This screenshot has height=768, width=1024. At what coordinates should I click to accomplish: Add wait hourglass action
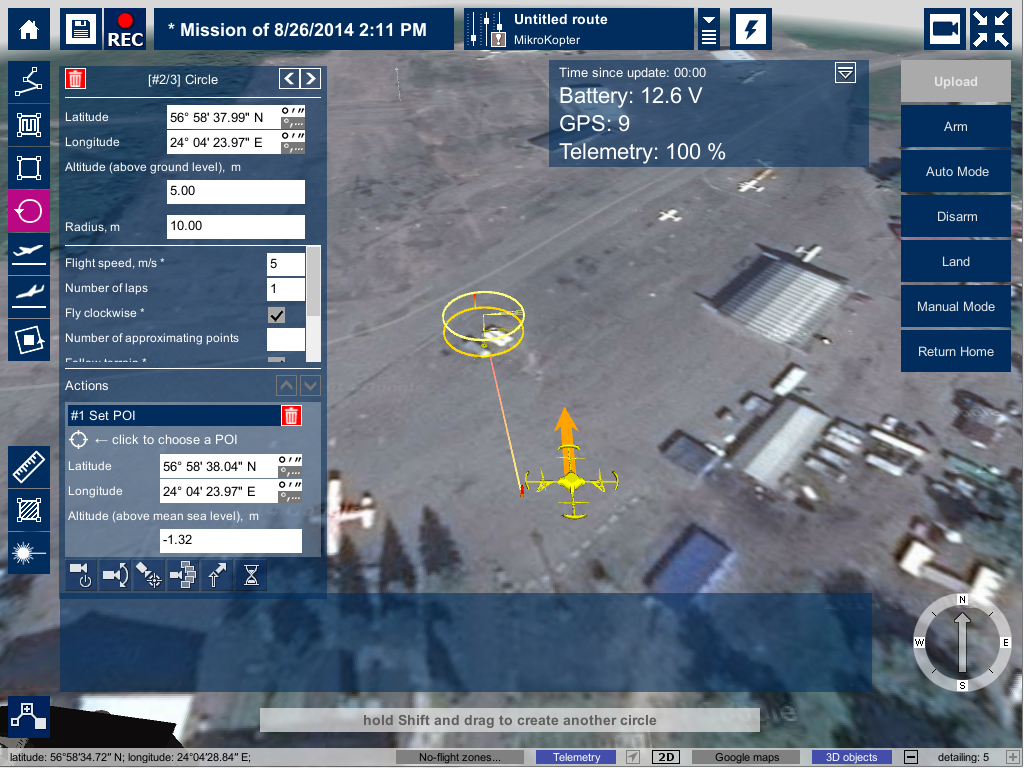(251, 575)
